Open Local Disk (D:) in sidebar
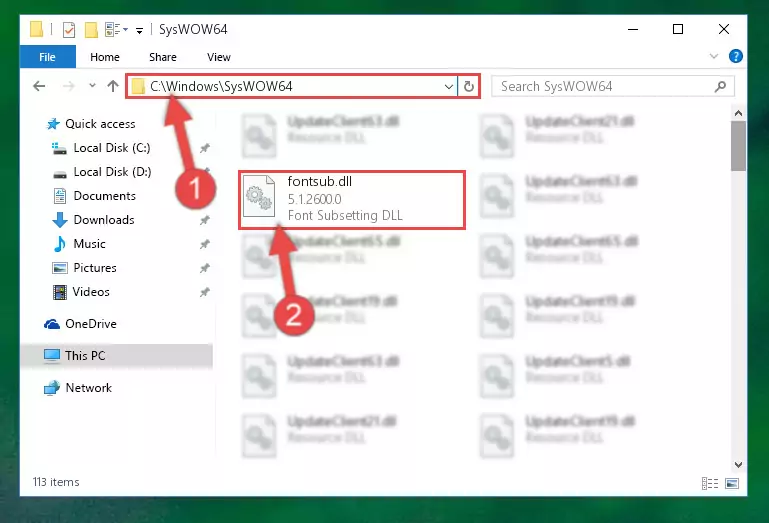Screen dimensions: 769x523 pyautogui.click(x=112, y=172)
